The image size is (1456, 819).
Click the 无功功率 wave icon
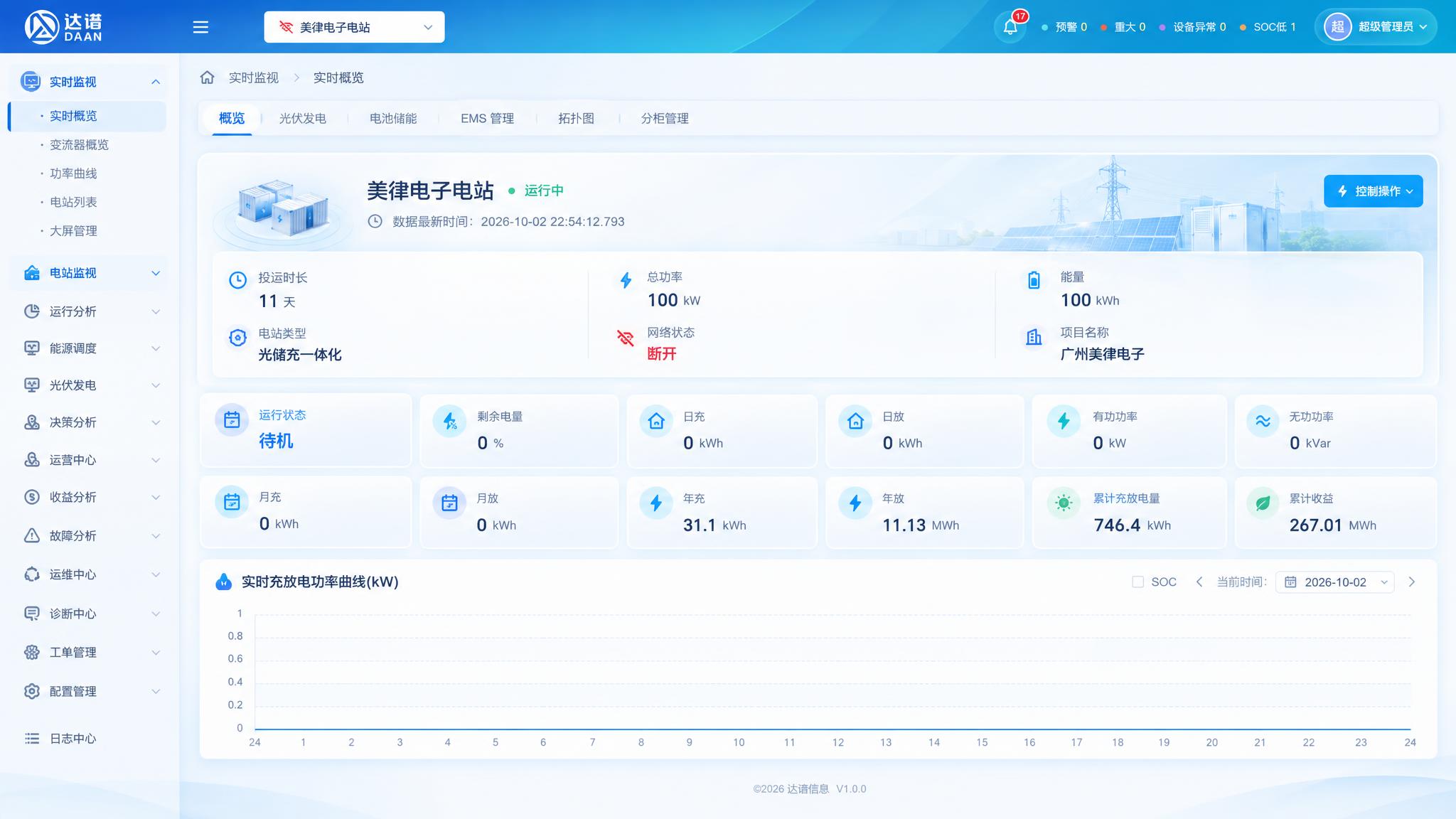pos(1263,422)
